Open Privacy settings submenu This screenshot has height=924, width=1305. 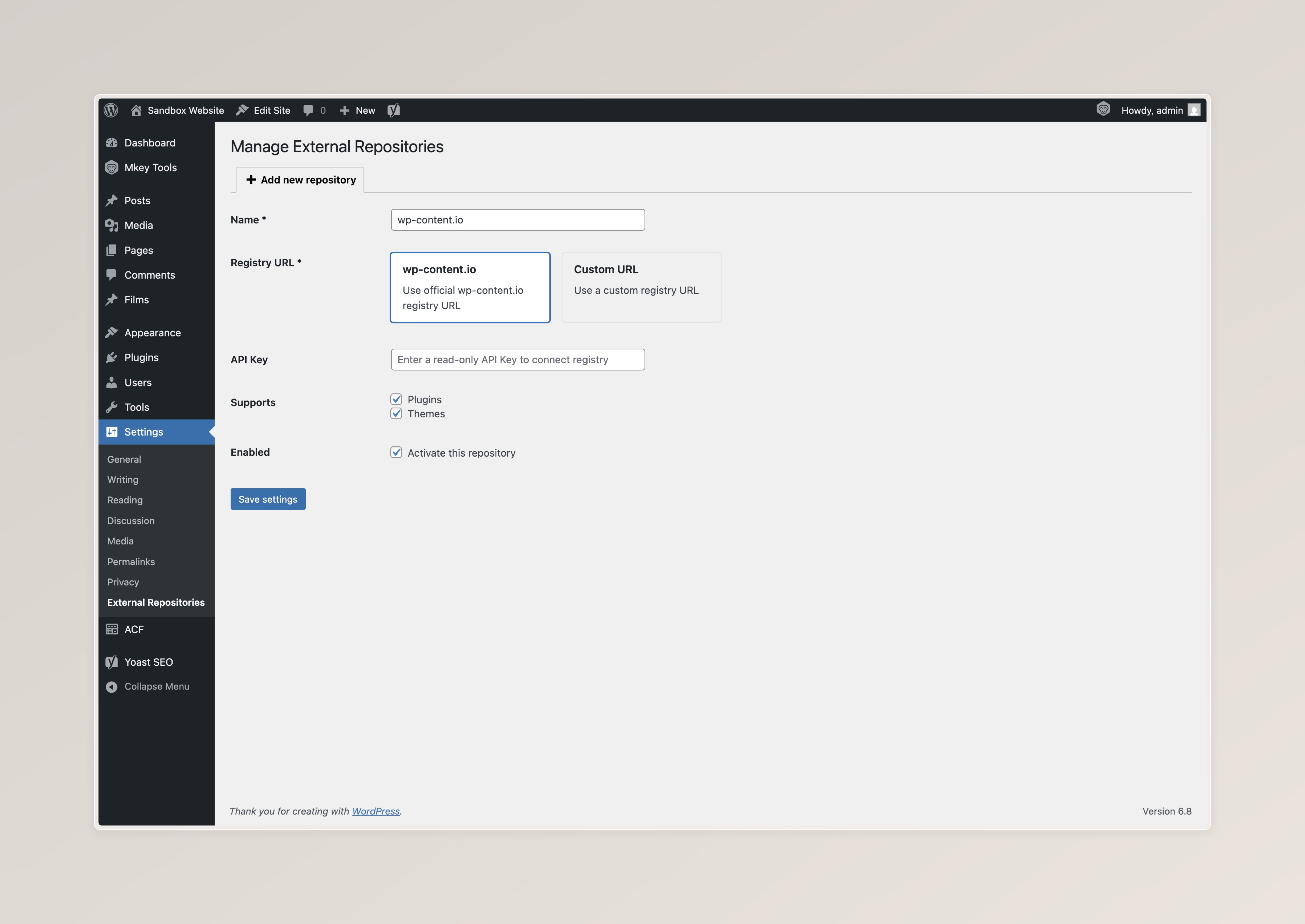tap(123, 582)
